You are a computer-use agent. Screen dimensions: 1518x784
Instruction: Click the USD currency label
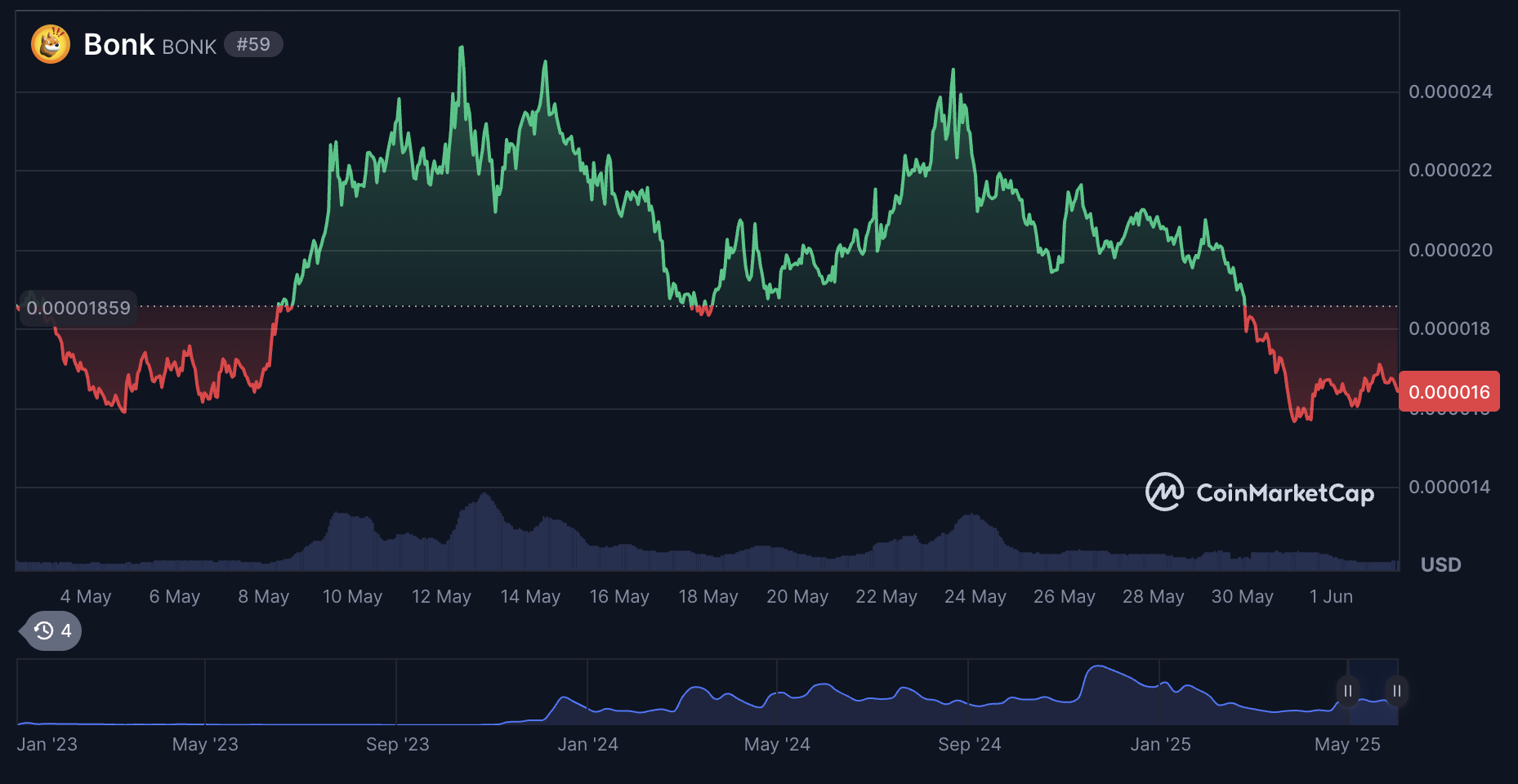coord(1440,564)
